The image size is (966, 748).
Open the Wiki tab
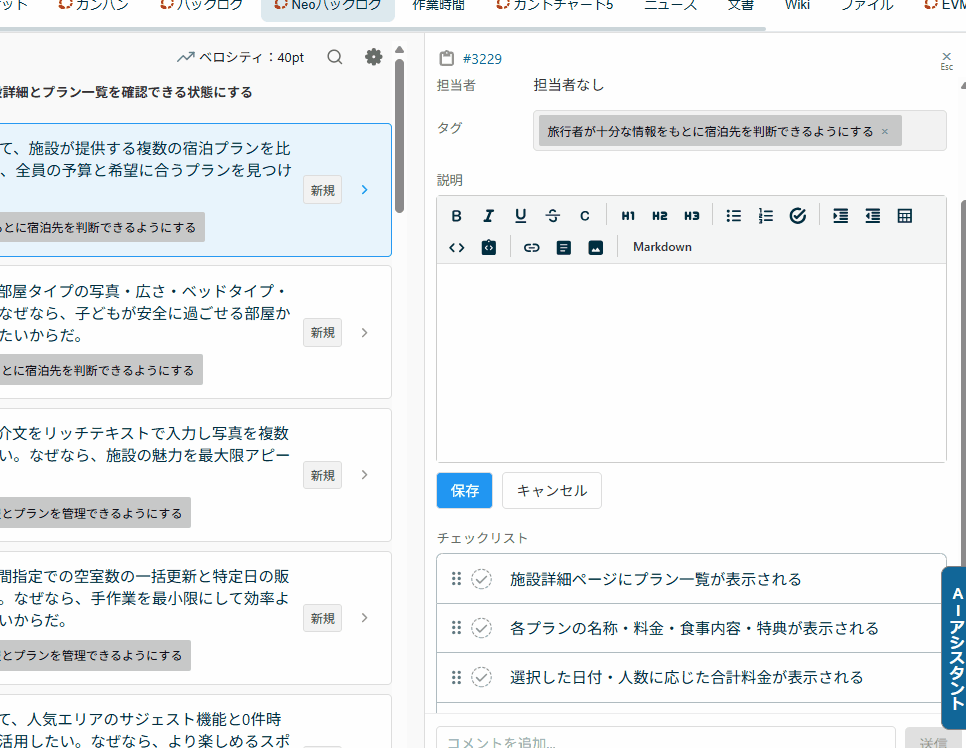[797, 5]
